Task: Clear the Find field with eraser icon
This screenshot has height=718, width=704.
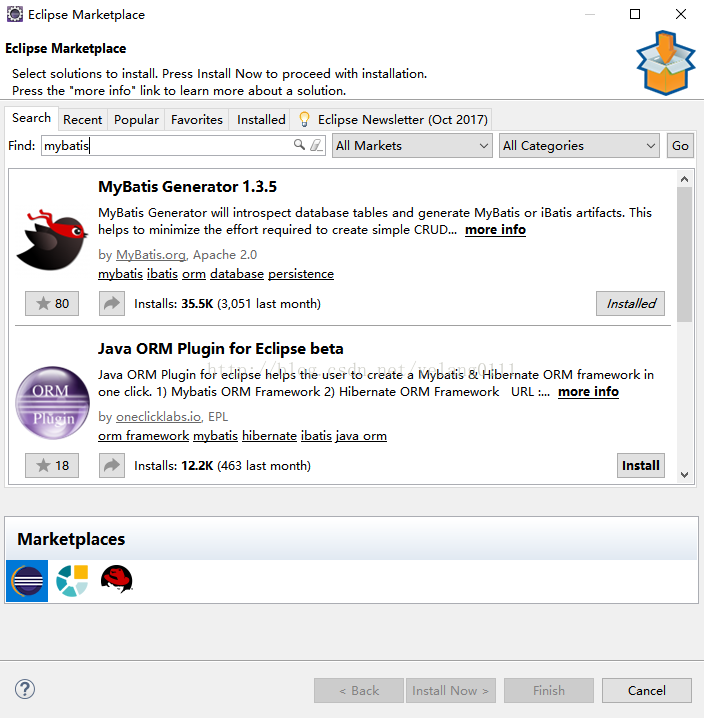Action: coord(316,145)
